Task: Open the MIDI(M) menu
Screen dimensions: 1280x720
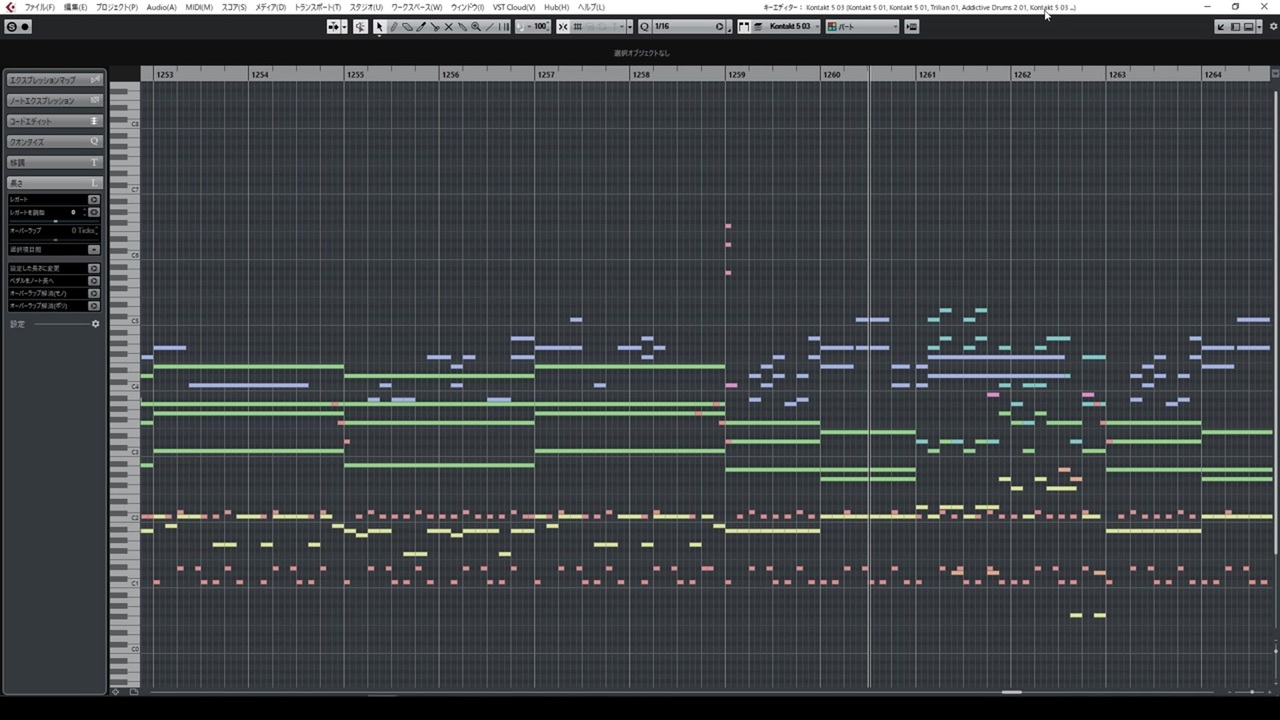Action: click(199, 7)
